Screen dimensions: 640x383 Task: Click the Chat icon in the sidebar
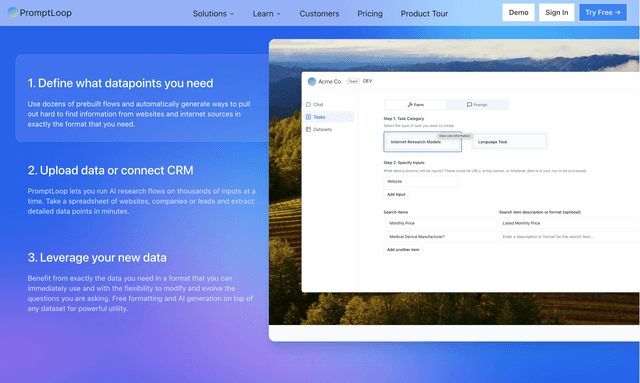coord(309,105)
